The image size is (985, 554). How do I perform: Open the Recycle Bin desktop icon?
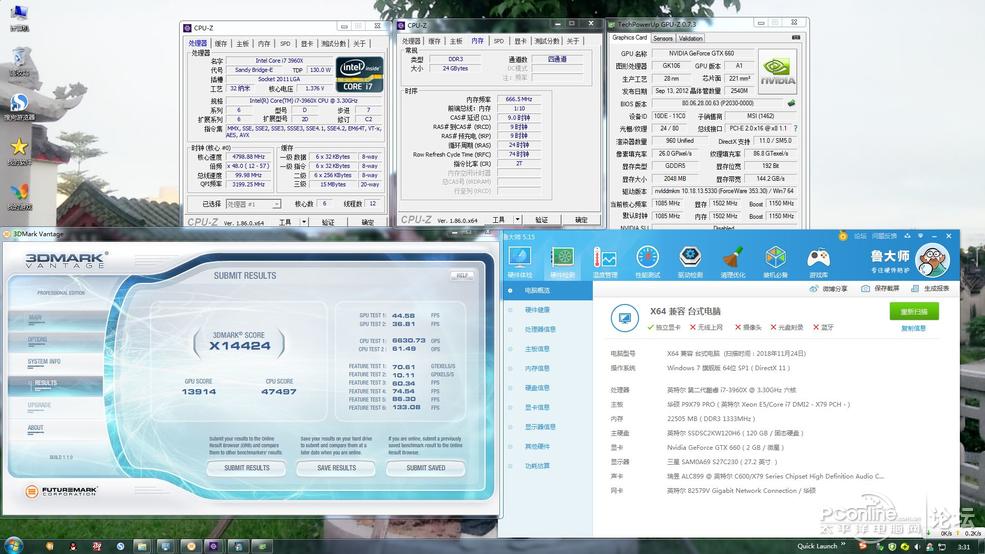pyautogui.click(x=19, y=61)
